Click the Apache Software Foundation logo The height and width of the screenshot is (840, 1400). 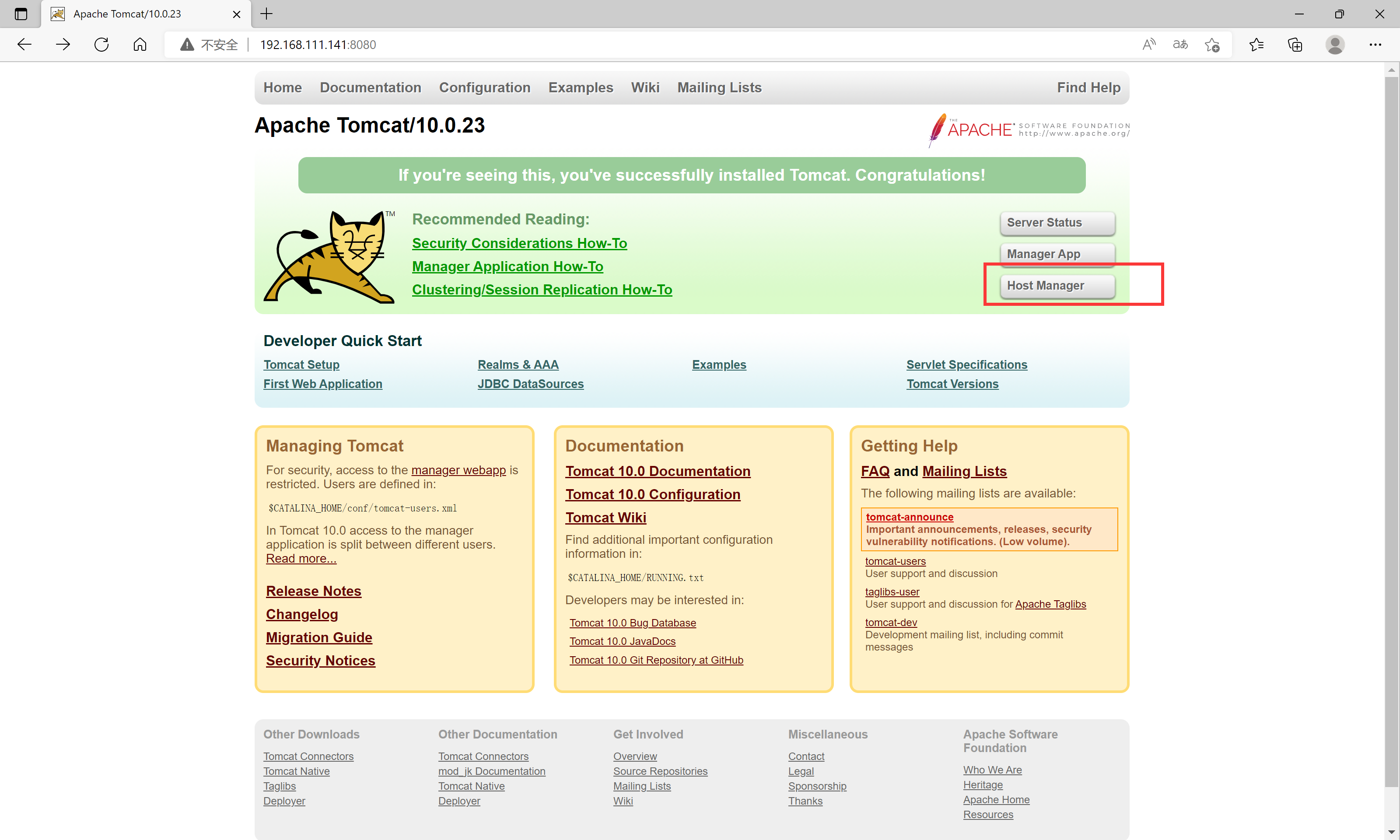(1029, 130)
